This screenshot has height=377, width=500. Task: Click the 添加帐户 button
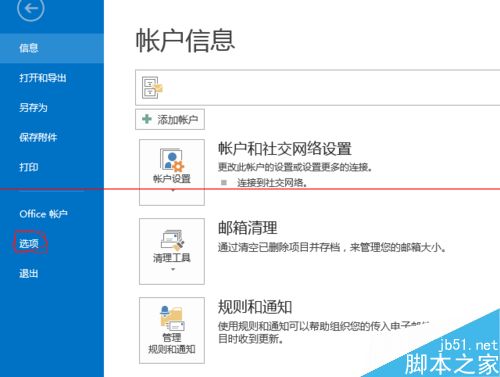coord(170,119)
